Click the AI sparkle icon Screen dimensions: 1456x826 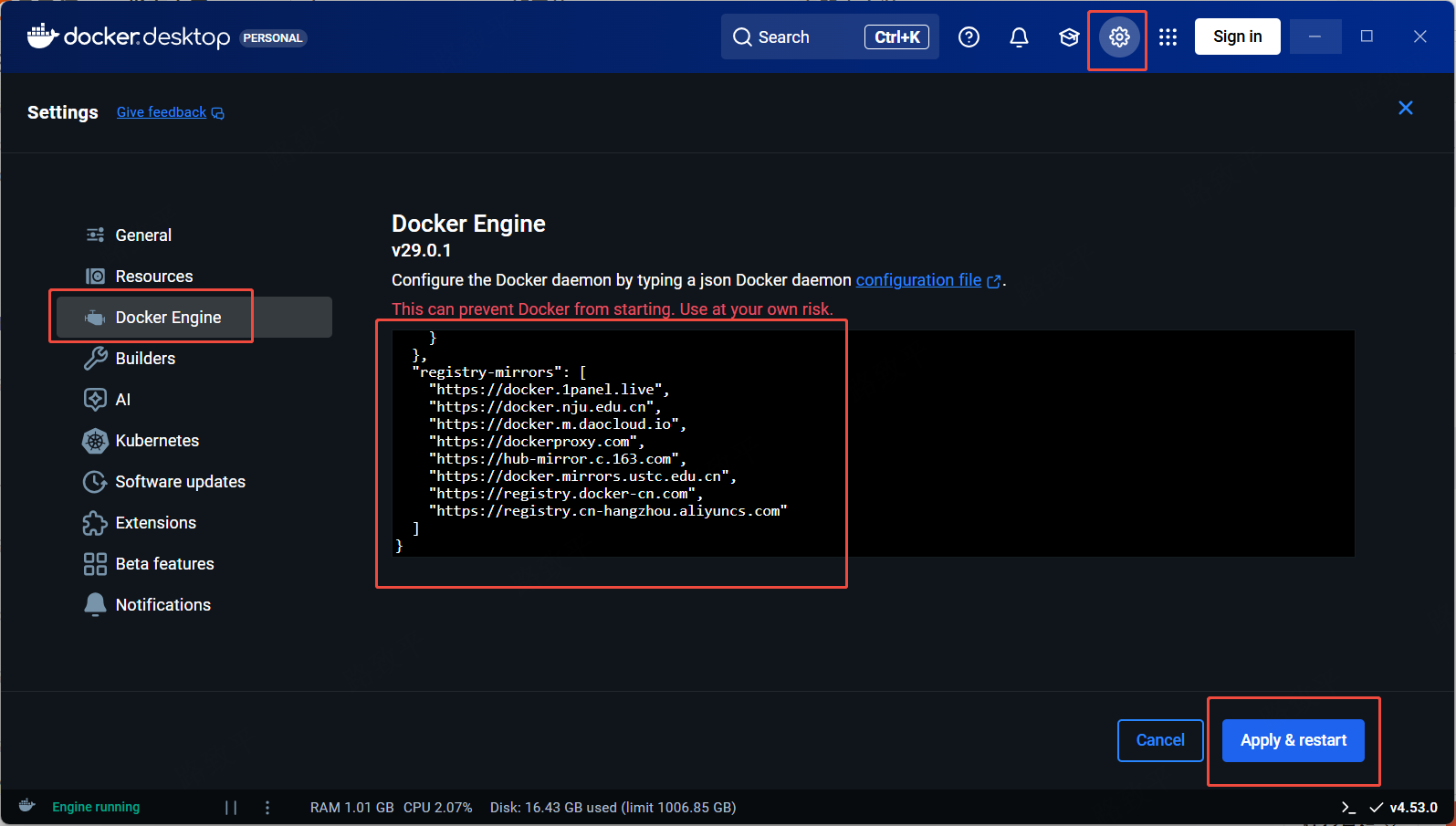click(x=95, y=399)
